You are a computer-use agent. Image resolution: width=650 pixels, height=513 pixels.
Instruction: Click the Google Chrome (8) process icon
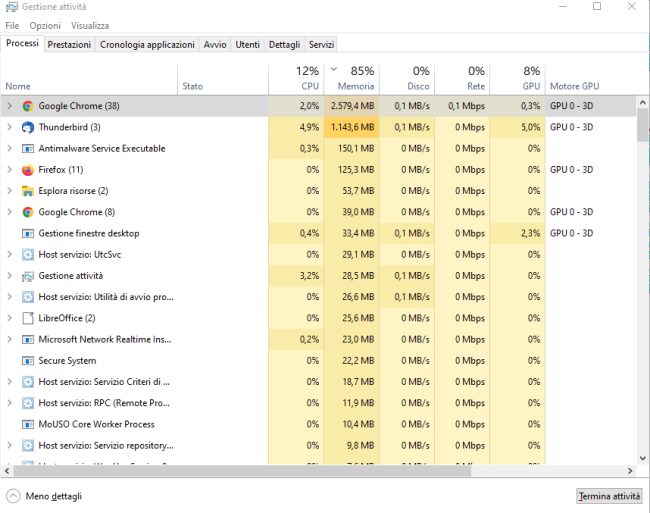pos(28,212)
